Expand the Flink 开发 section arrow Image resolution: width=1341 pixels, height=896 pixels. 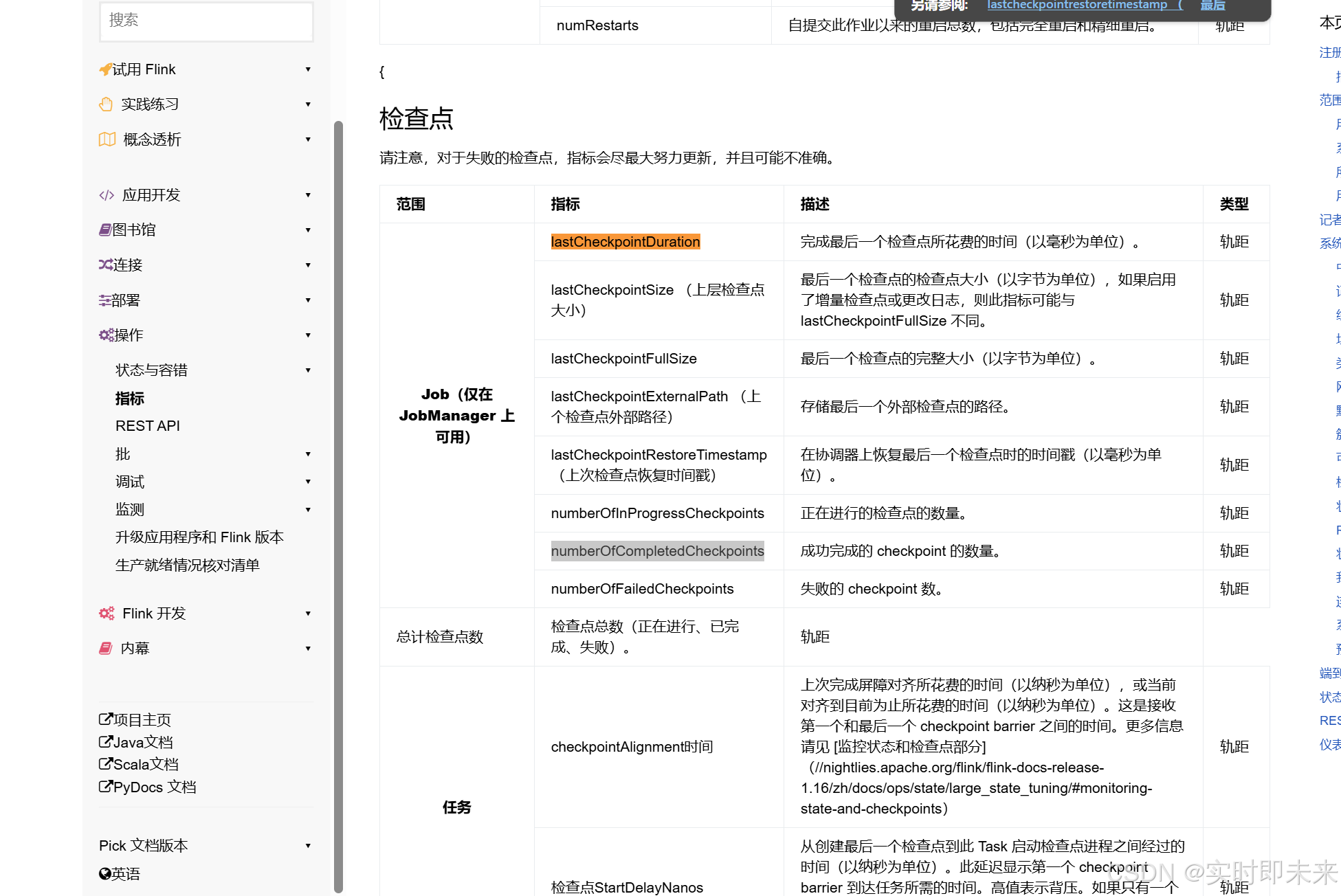tap(308, 614)
